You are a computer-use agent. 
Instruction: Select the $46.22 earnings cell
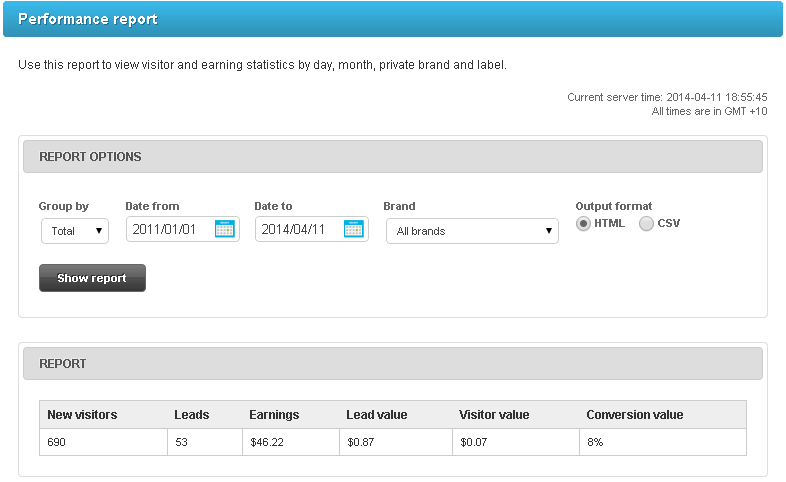tap(291, 442)
